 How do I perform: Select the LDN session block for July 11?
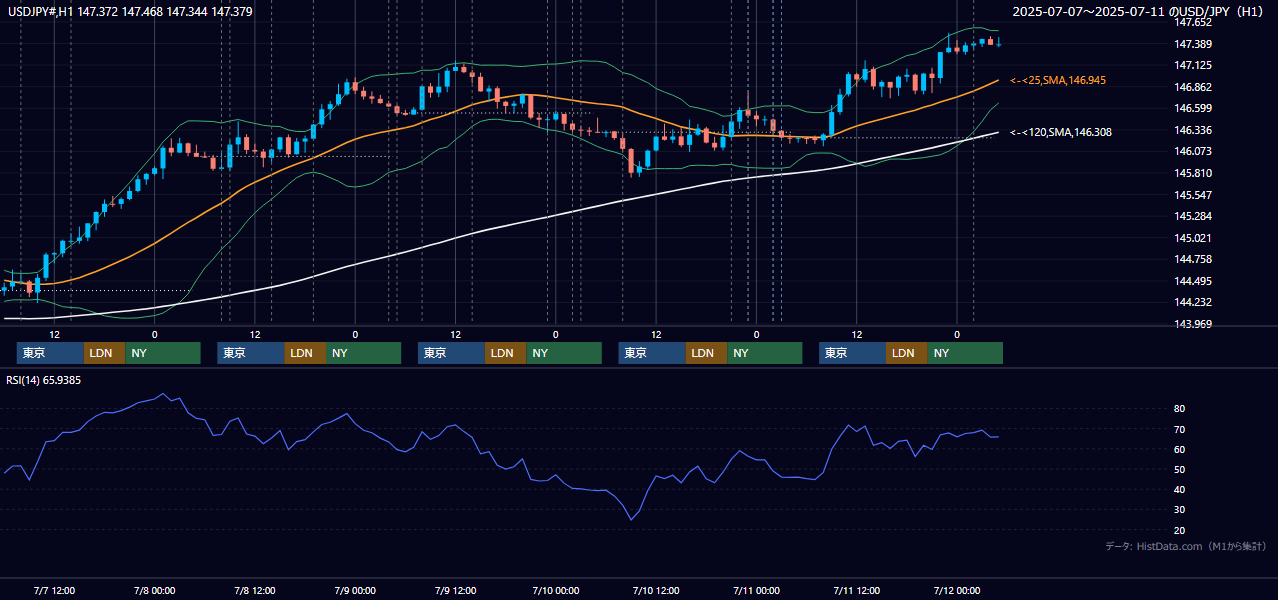point(906,353)
